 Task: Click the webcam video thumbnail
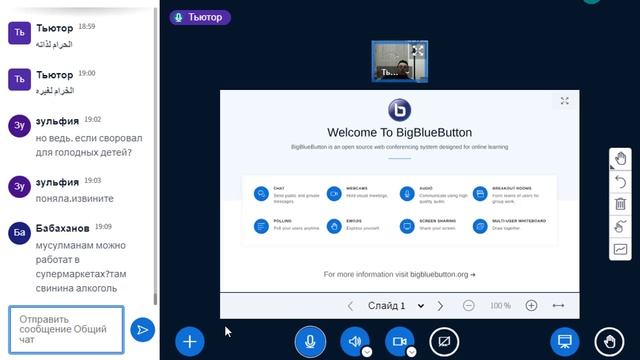coord(400,61)
